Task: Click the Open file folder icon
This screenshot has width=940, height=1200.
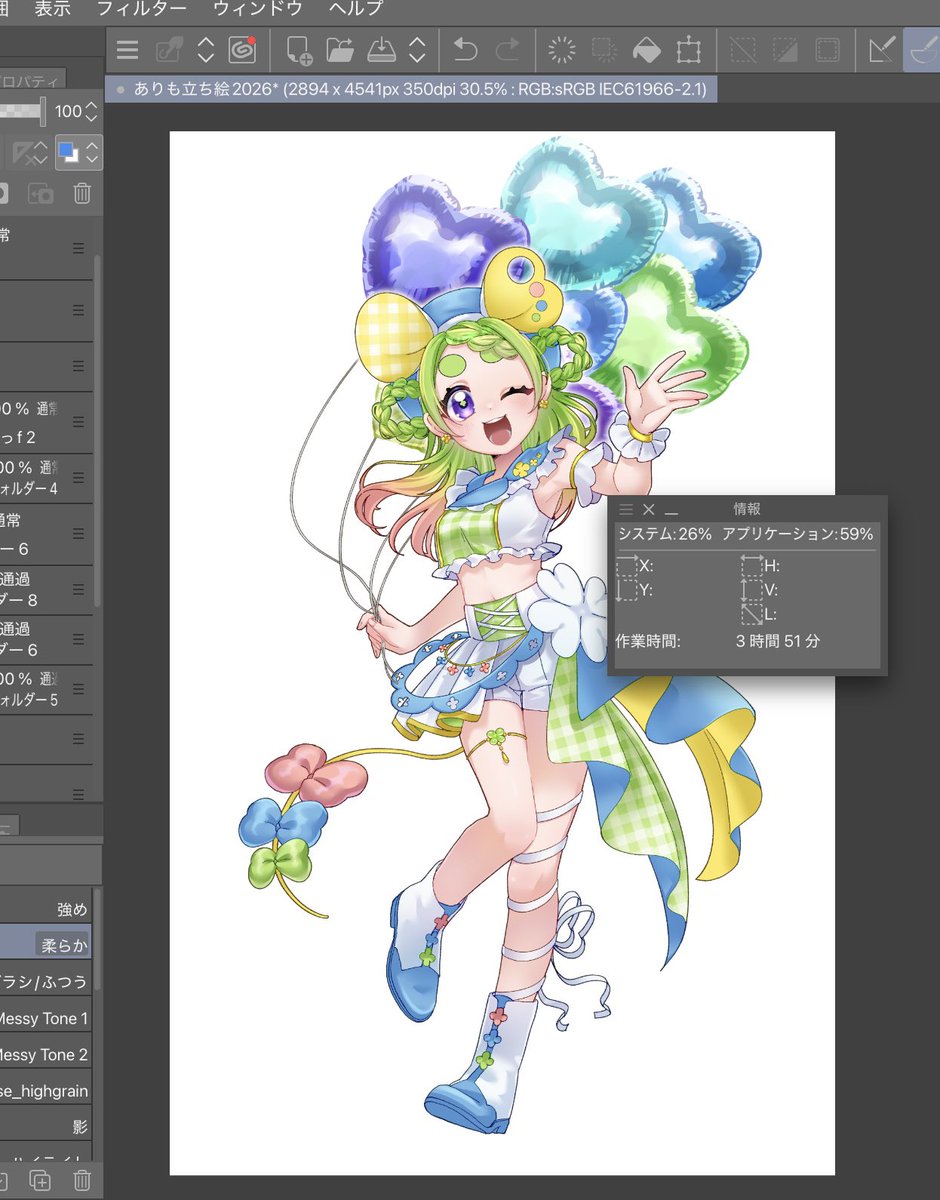Action: 340,50
